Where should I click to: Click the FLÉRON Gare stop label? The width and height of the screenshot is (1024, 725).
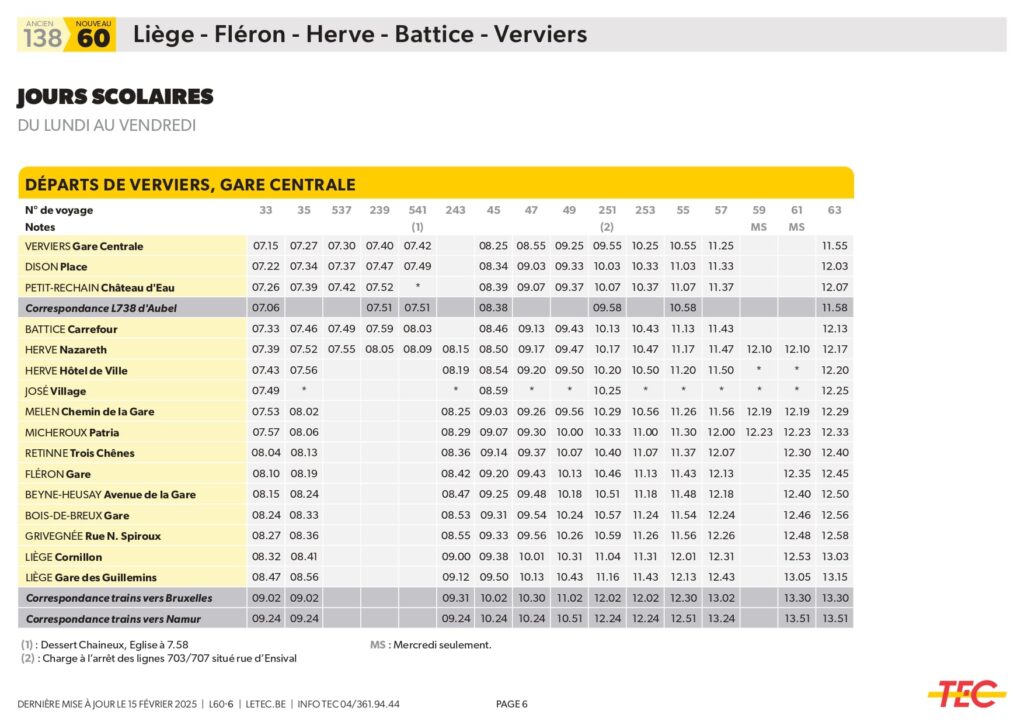(x=58, y=474)
